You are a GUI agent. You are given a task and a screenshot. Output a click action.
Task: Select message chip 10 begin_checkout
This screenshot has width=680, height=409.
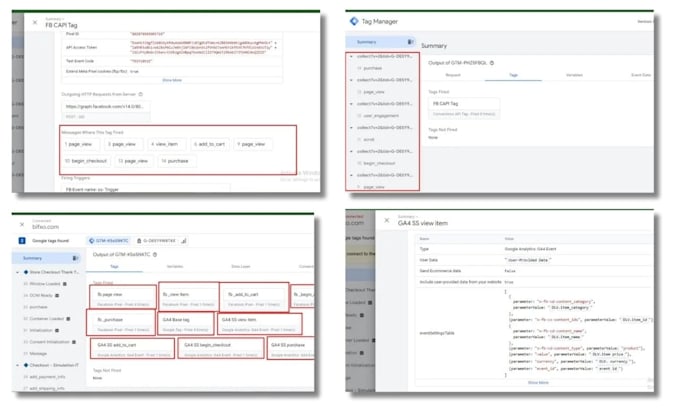coord(87,161)
